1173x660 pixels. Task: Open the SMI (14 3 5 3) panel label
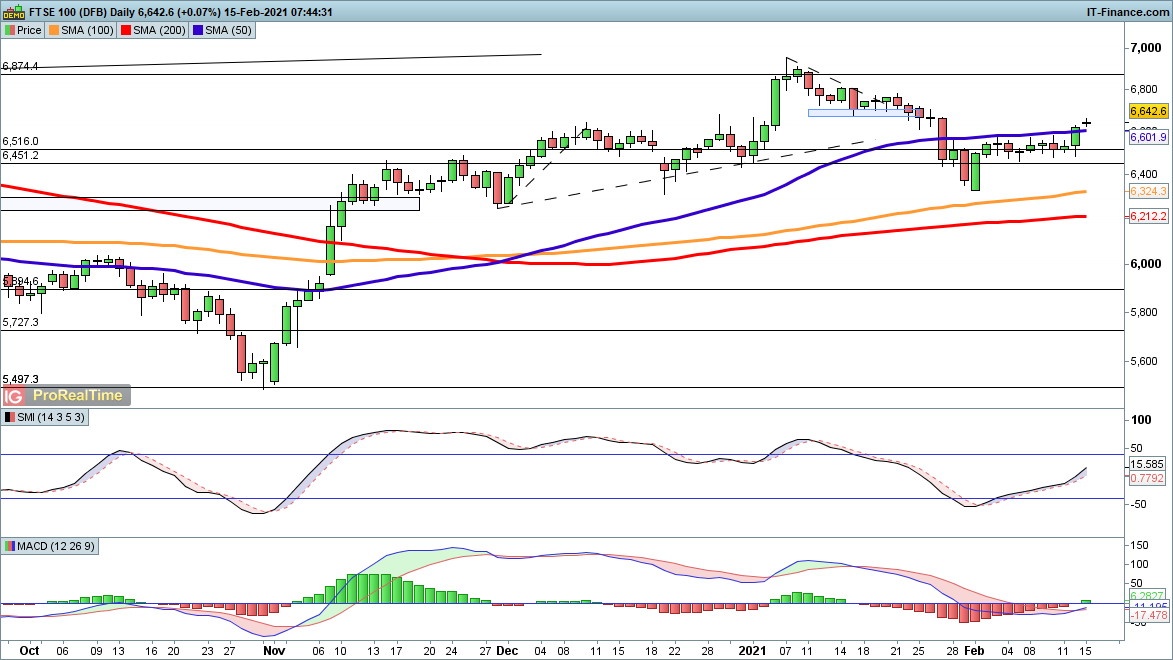tap(51, 416)
